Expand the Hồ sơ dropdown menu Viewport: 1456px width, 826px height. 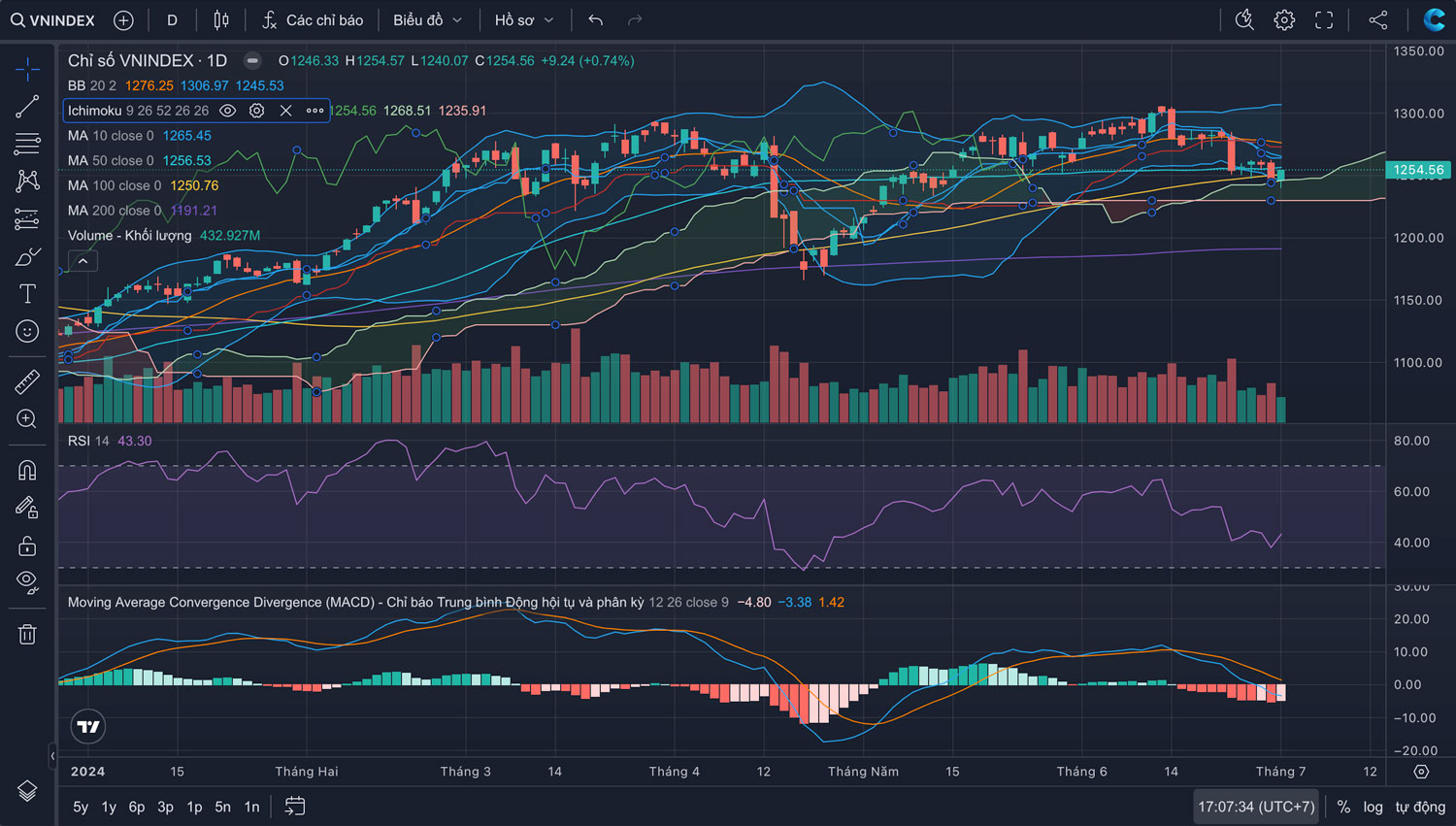coord(524,20)
